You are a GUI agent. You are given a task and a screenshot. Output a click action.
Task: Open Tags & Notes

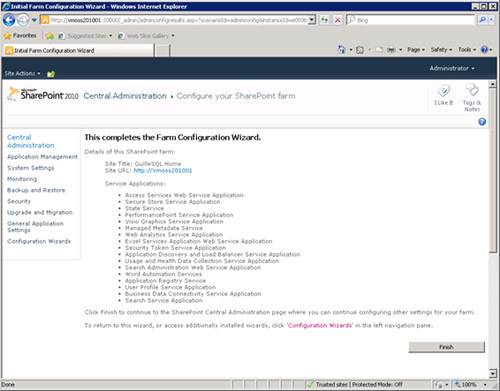[472, 97]
